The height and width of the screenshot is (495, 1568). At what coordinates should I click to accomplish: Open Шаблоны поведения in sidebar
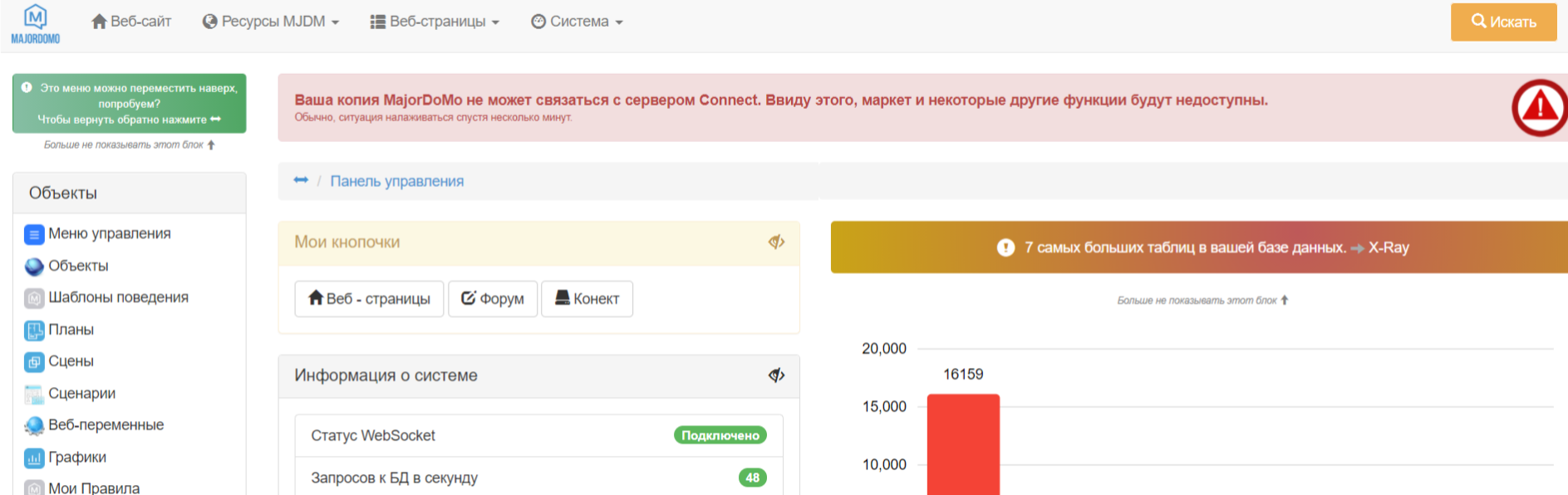pos(118,297)
